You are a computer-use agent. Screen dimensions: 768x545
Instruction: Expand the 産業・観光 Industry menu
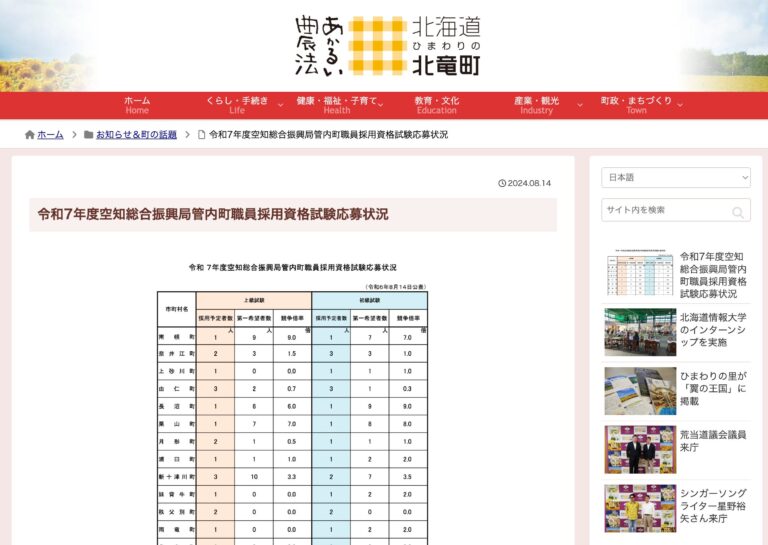(x=537, y=105)
